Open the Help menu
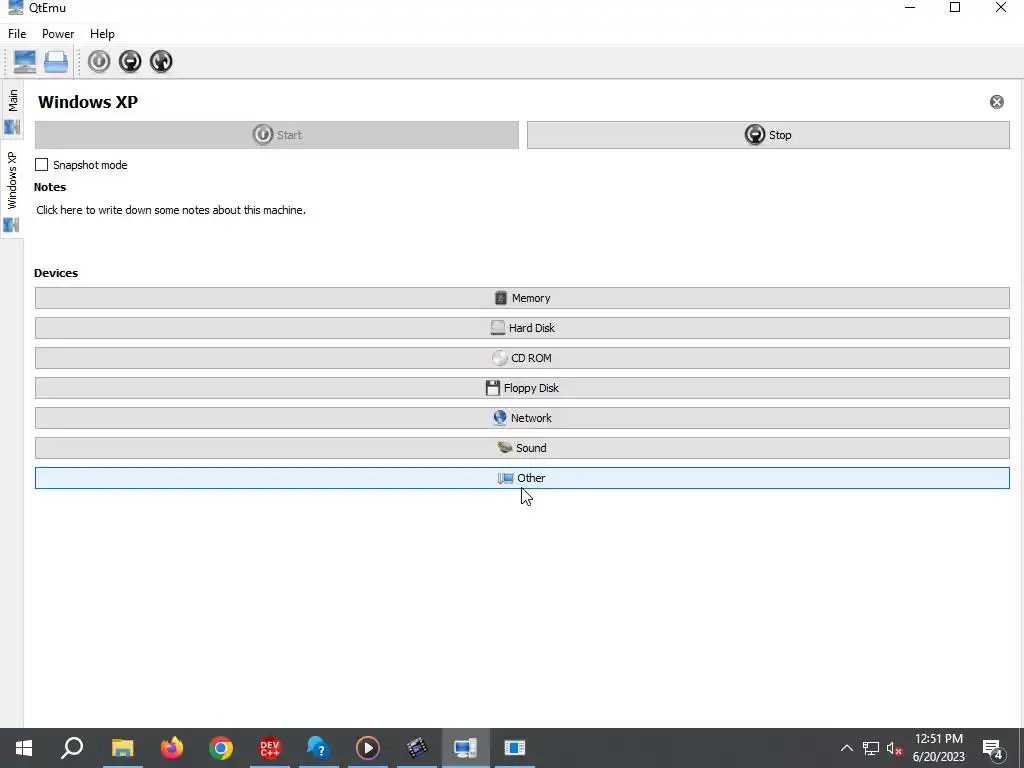The image size is (1024, 768). point(102,34)
